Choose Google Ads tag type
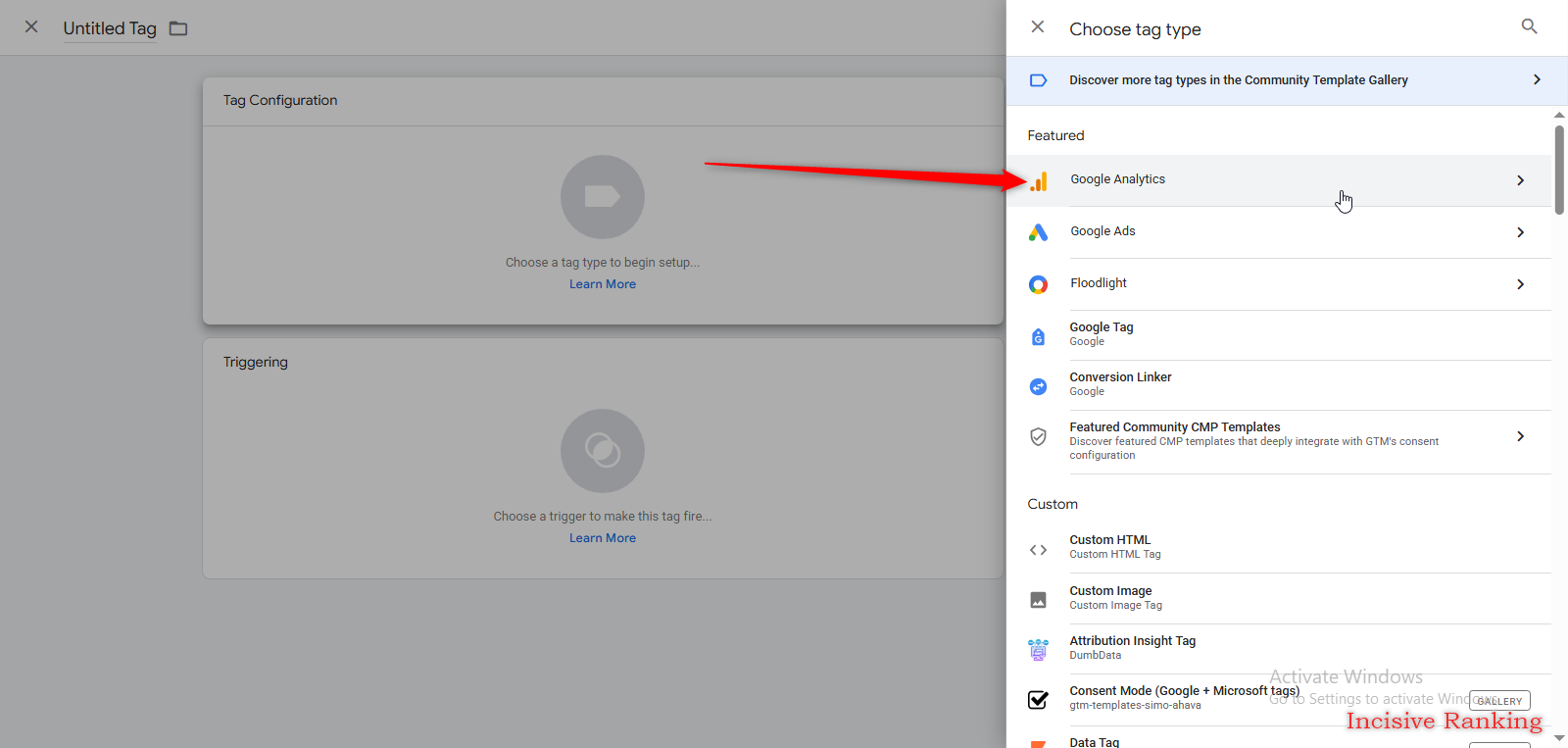1568x748 pixels. coord(1279,232)
